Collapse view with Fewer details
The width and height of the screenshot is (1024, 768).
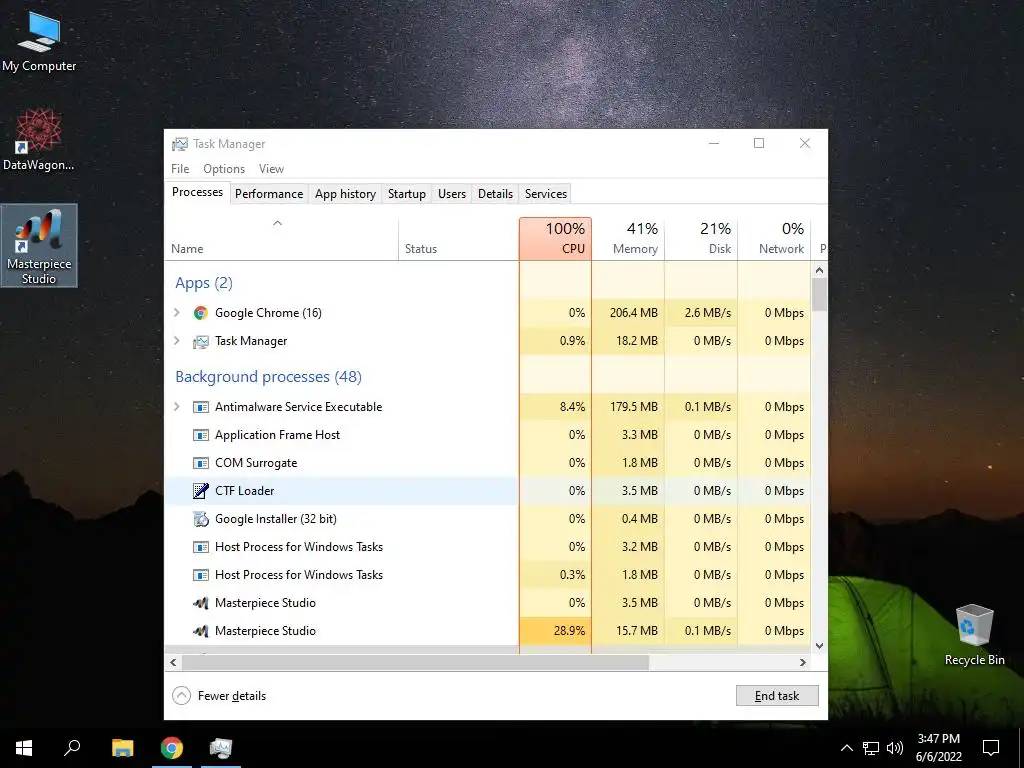tap(219, 696)
